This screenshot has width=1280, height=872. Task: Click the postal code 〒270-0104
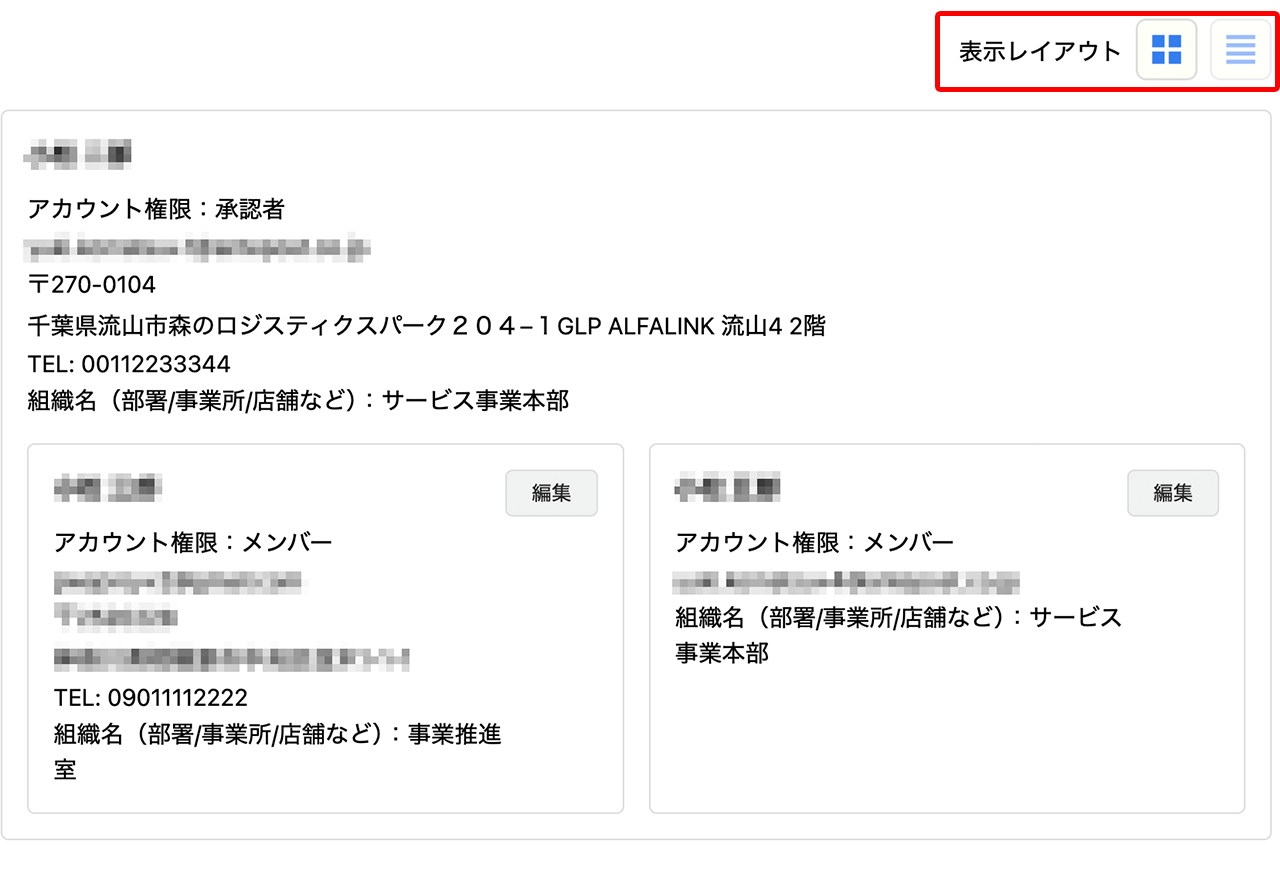coord(92,285)
